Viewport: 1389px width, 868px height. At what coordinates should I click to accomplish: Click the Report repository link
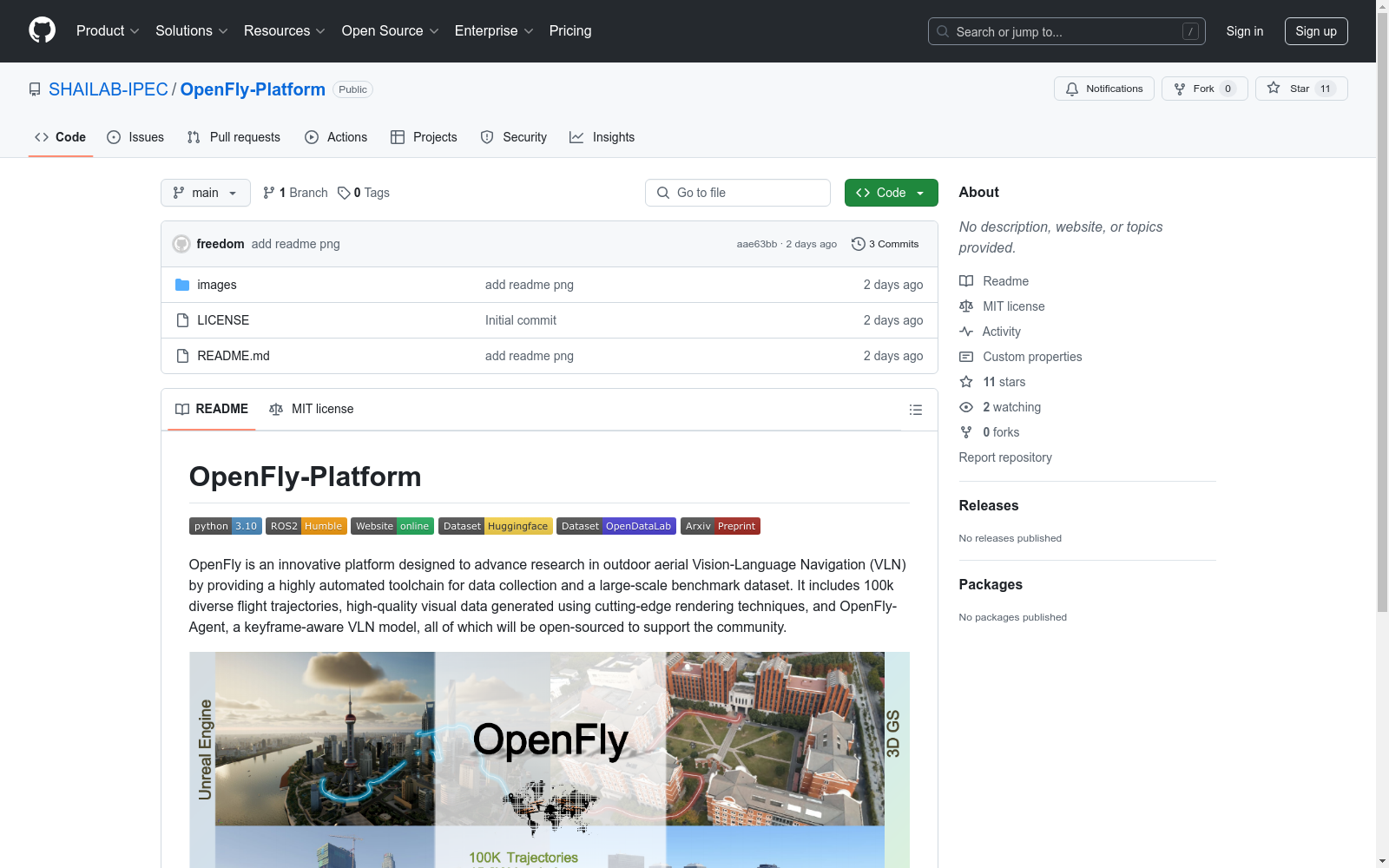(1005, 457)
